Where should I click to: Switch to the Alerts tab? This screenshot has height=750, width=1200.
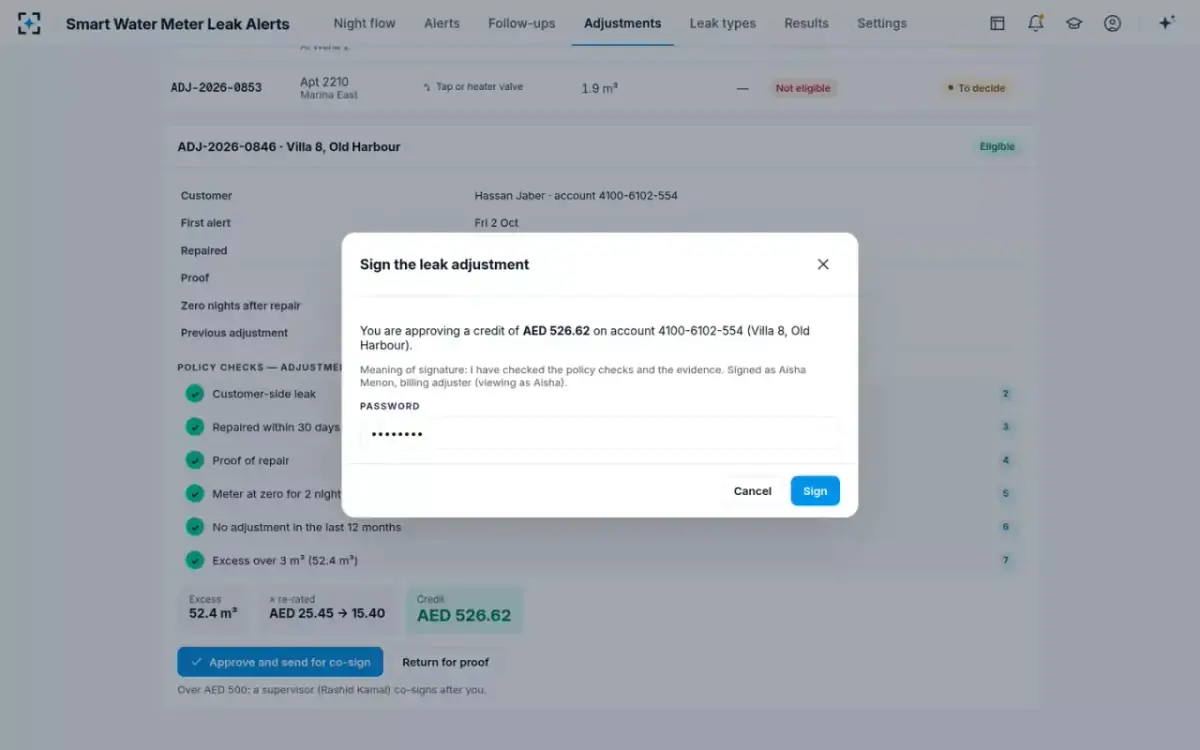tap(442, 23)
